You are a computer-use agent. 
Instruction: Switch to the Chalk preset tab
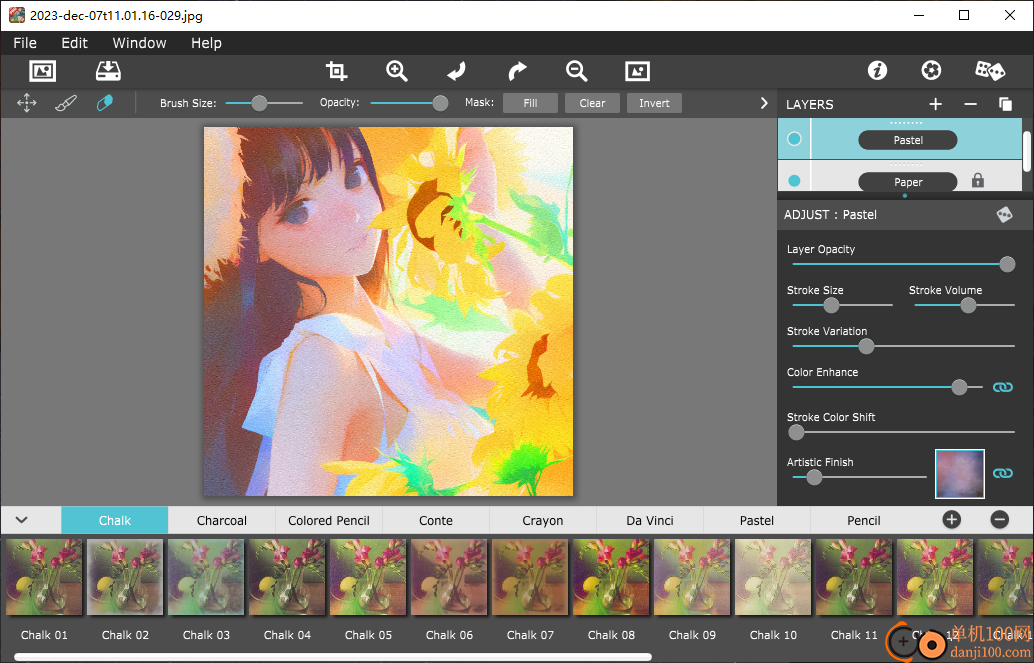(115, 520)
